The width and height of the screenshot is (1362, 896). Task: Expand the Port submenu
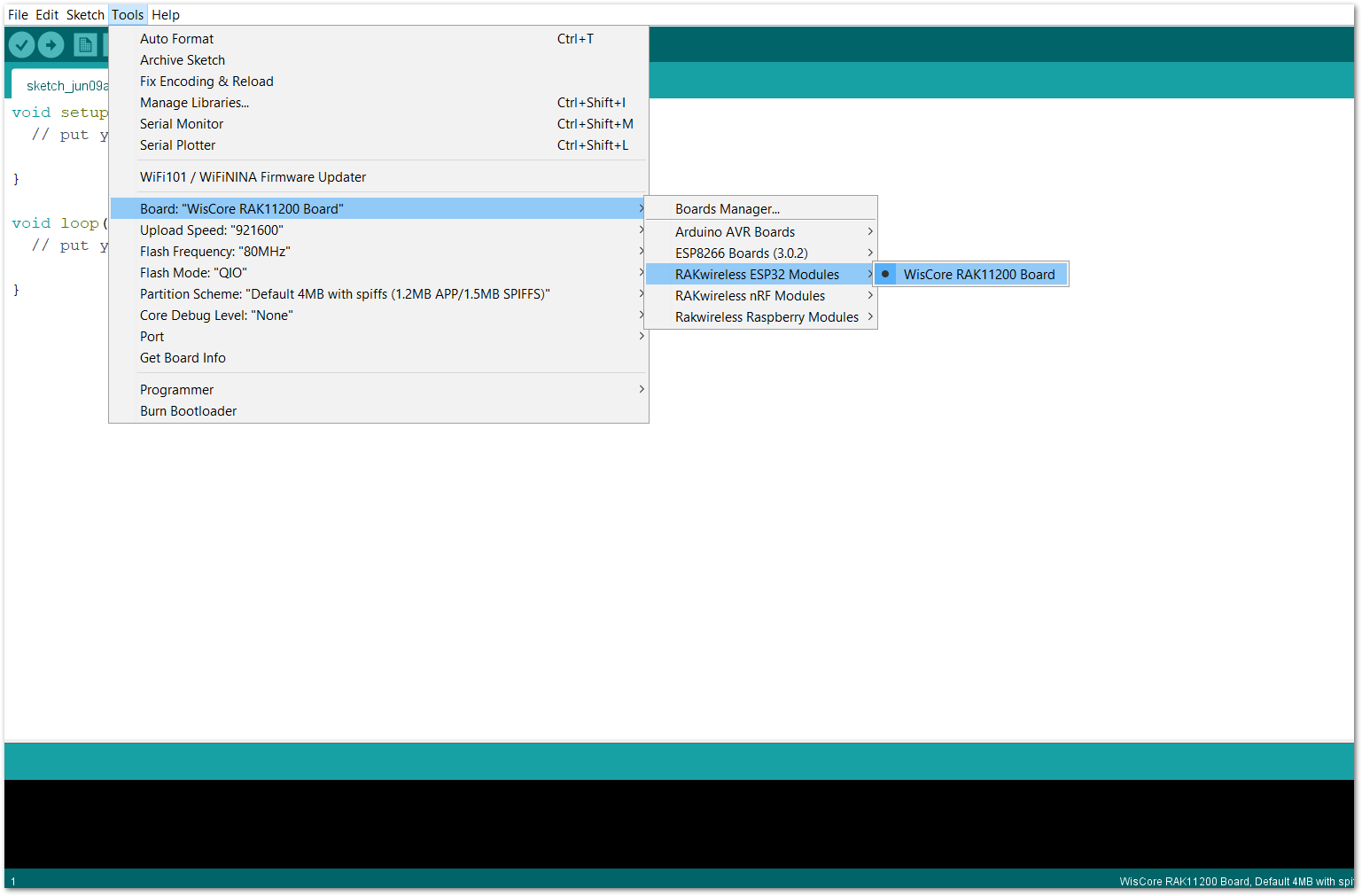(x=379, y=337)
